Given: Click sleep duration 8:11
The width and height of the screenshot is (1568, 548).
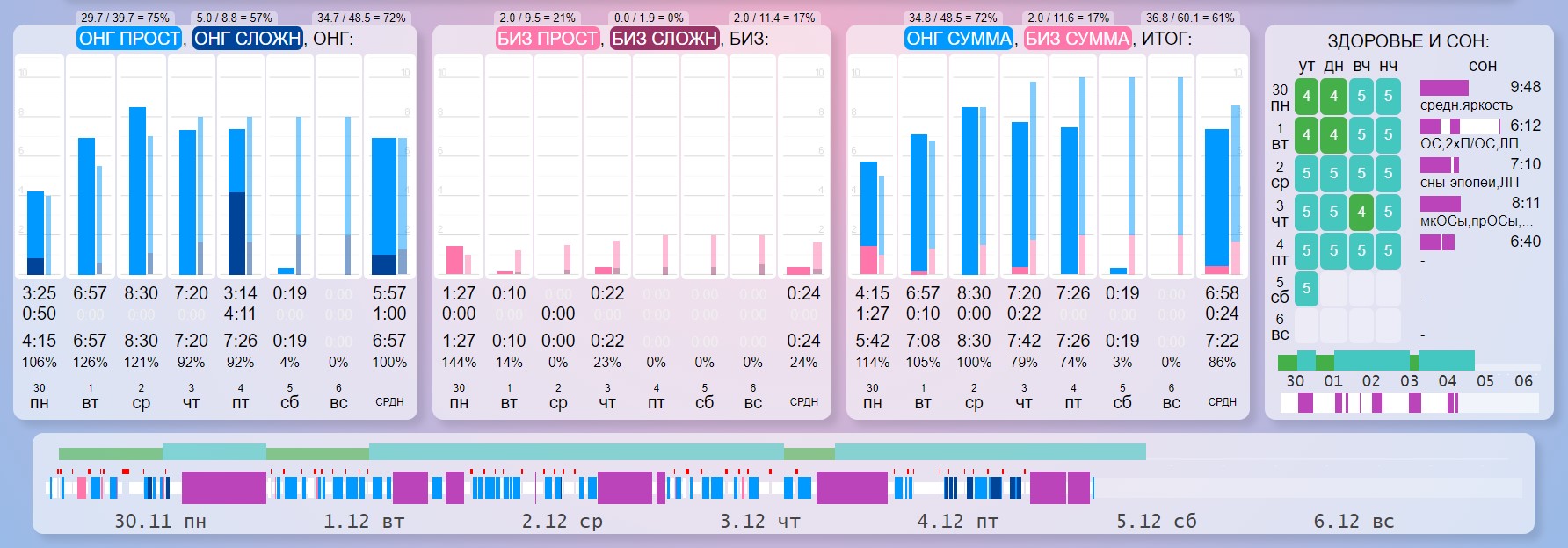Looking at the screenshot, I should (x=1525, y=203).
